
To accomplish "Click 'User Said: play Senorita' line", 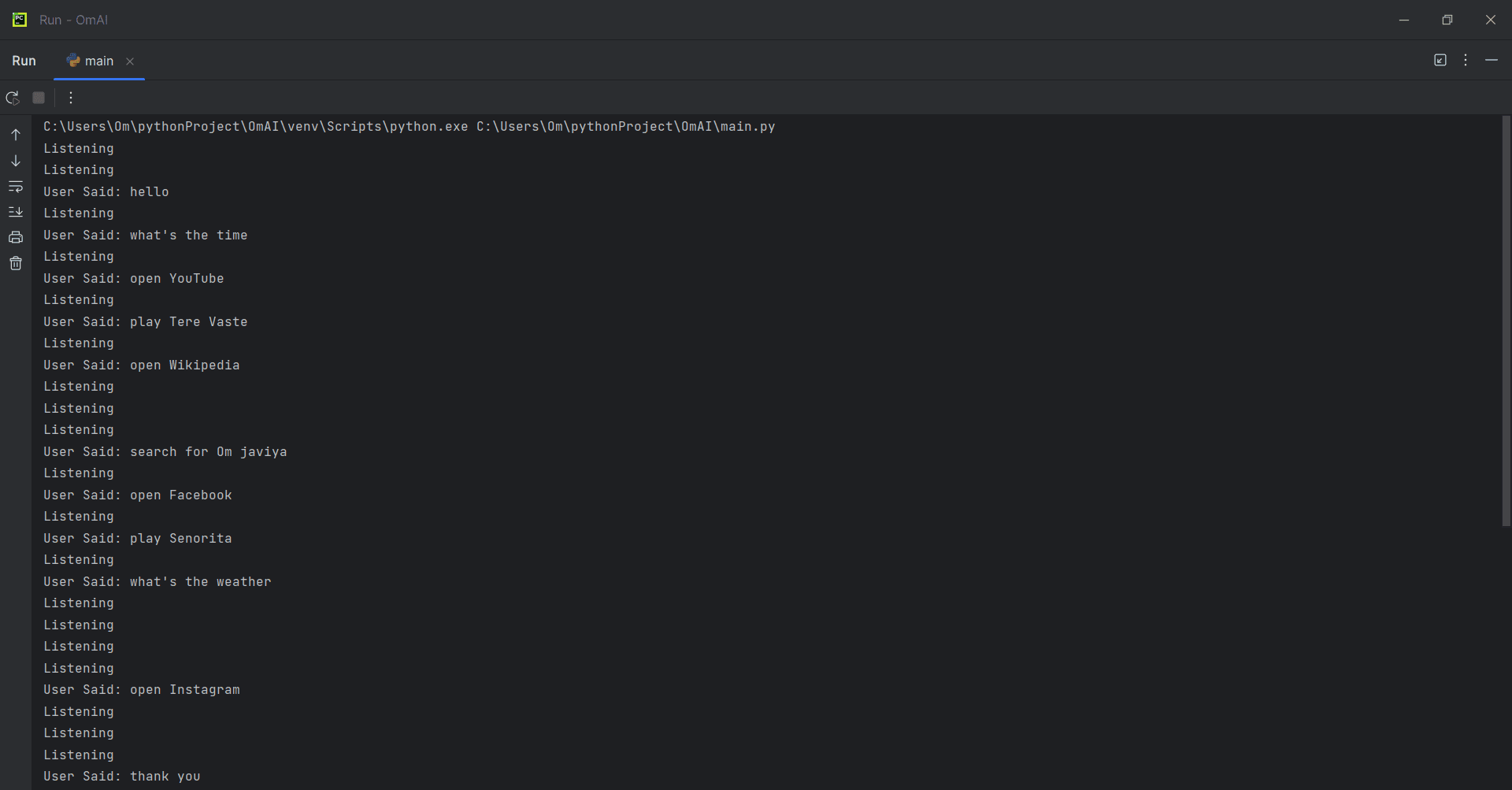I will tap(138, 539).
